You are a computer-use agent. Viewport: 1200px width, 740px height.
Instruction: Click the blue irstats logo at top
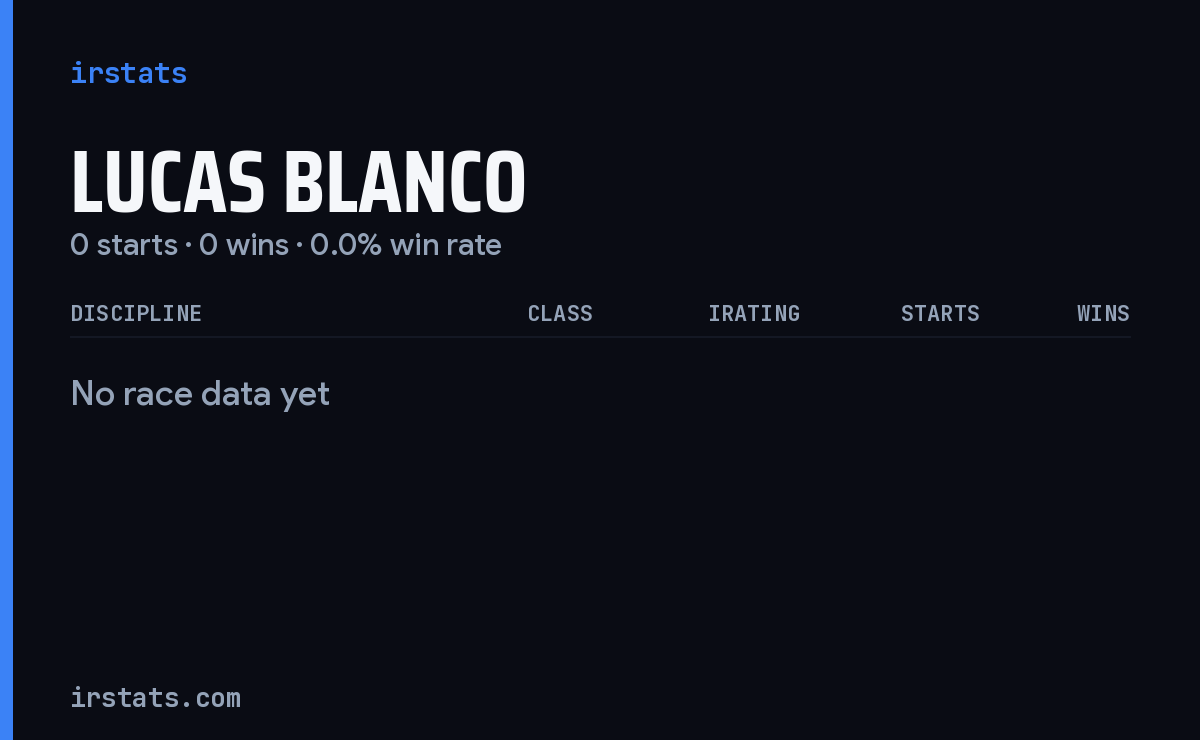pyautogui.click(x=128, y=73)
